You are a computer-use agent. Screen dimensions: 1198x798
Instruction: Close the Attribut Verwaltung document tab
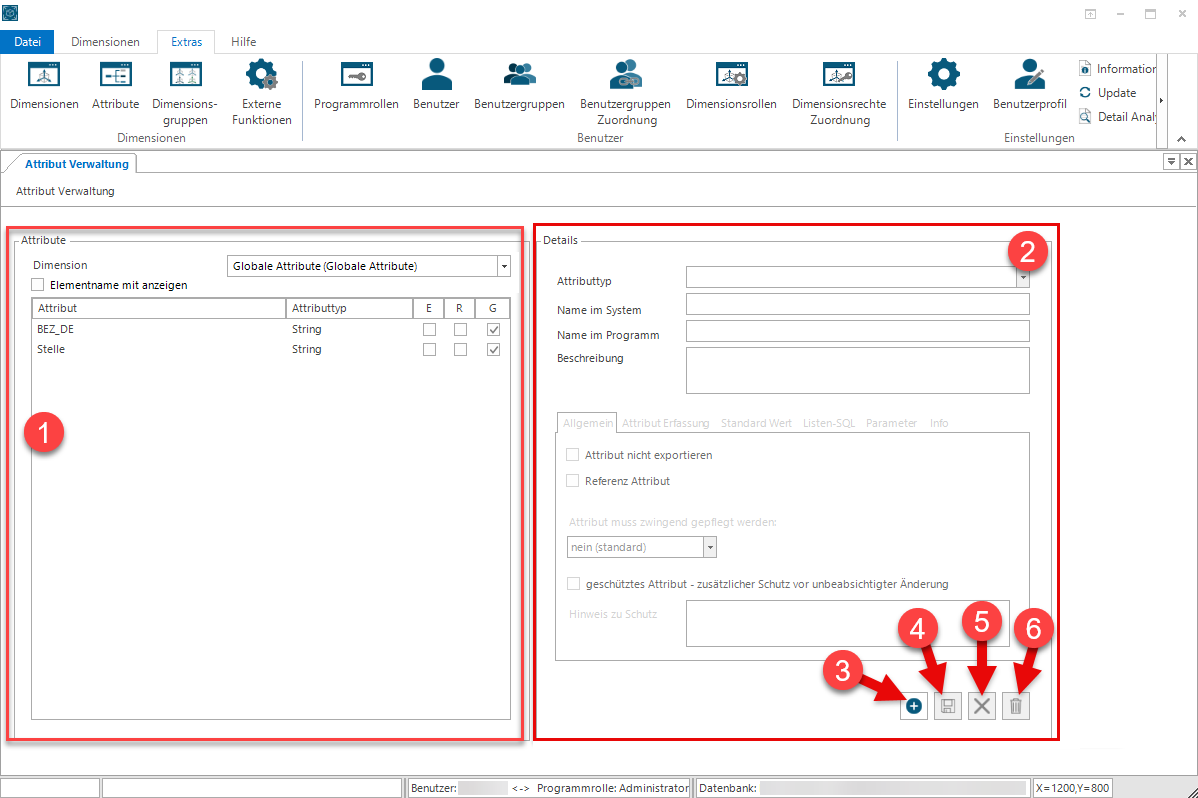pos(1188,161)
